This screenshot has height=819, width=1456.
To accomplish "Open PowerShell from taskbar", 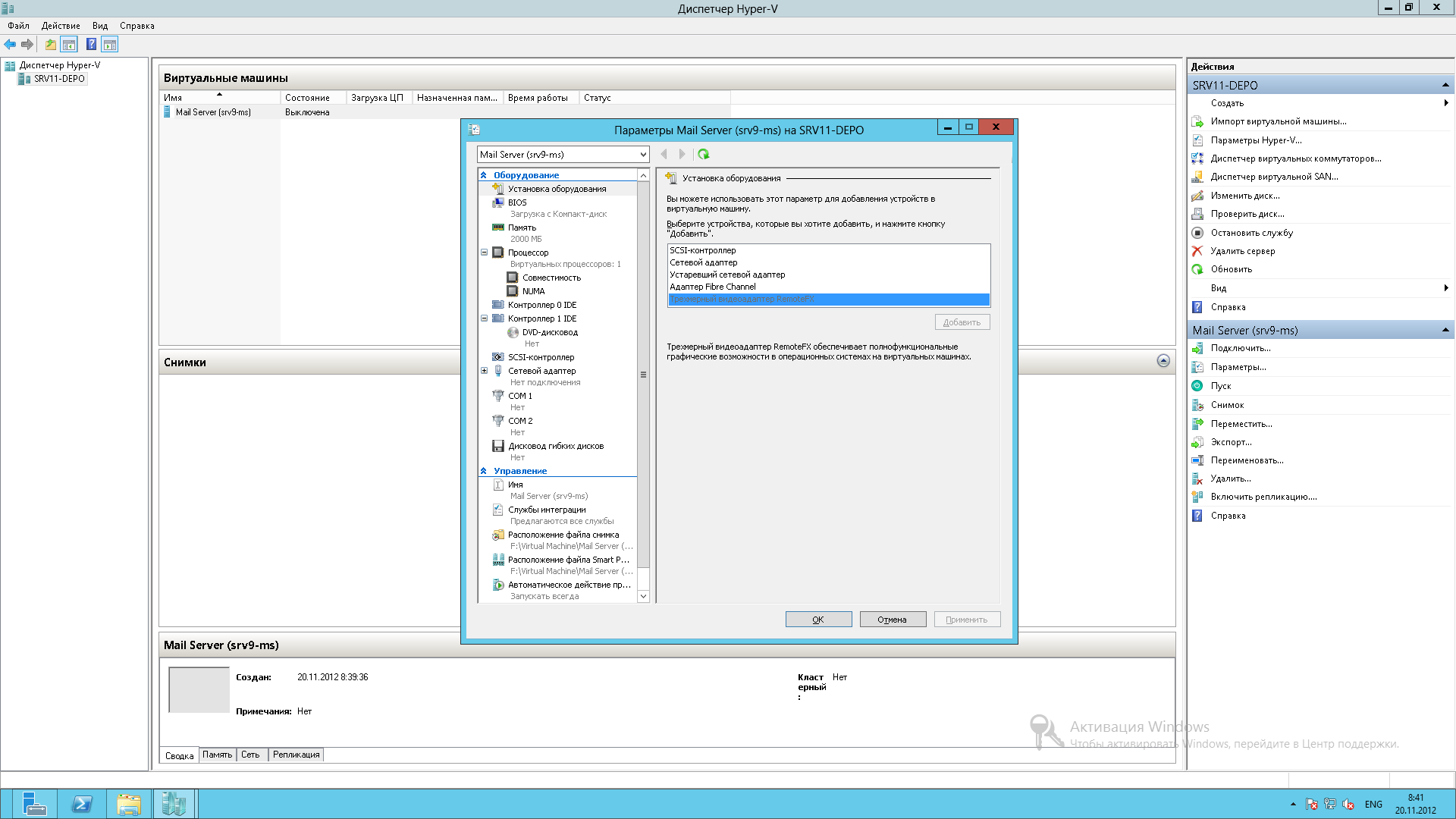I will click(x=82, y=804).
